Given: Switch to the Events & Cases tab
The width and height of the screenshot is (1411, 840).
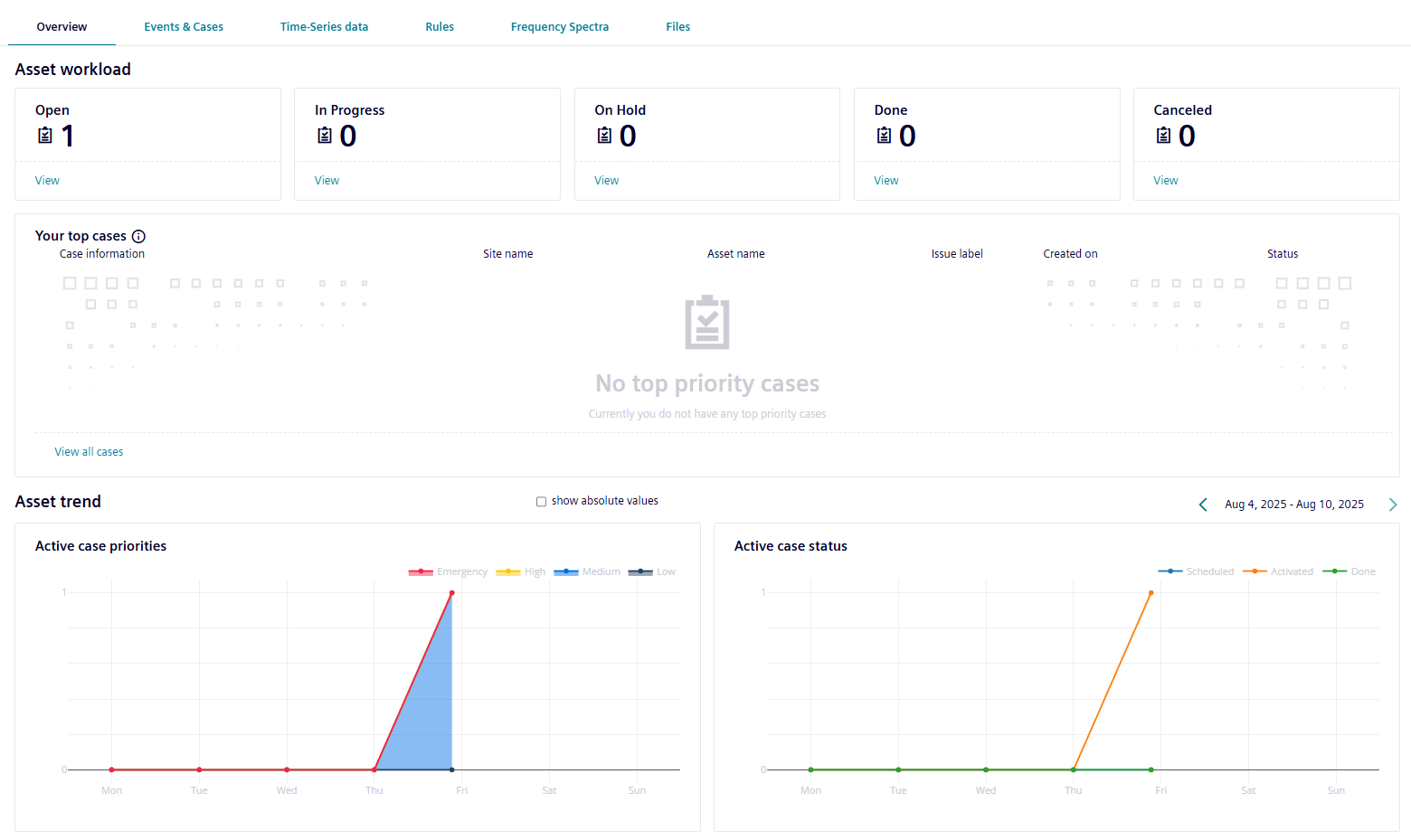Looking at the screenshot, I should click(x=184, y=27).
